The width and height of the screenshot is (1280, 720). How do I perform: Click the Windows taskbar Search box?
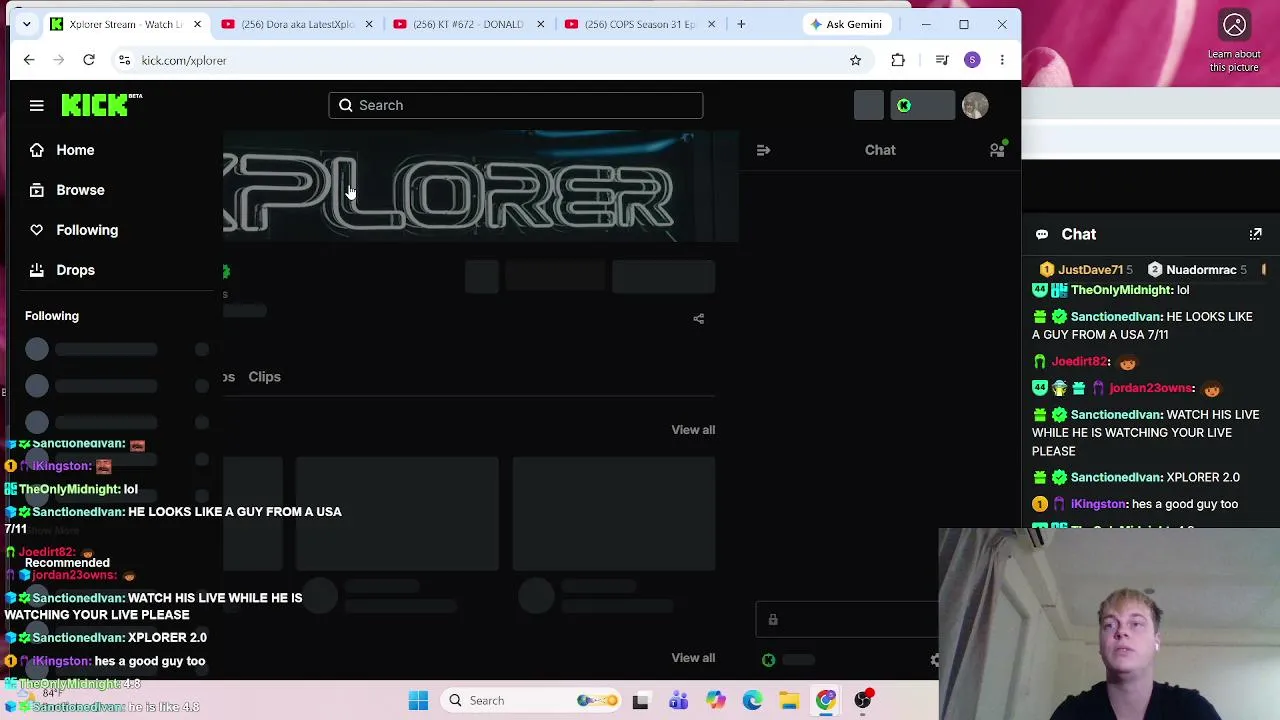529,700
